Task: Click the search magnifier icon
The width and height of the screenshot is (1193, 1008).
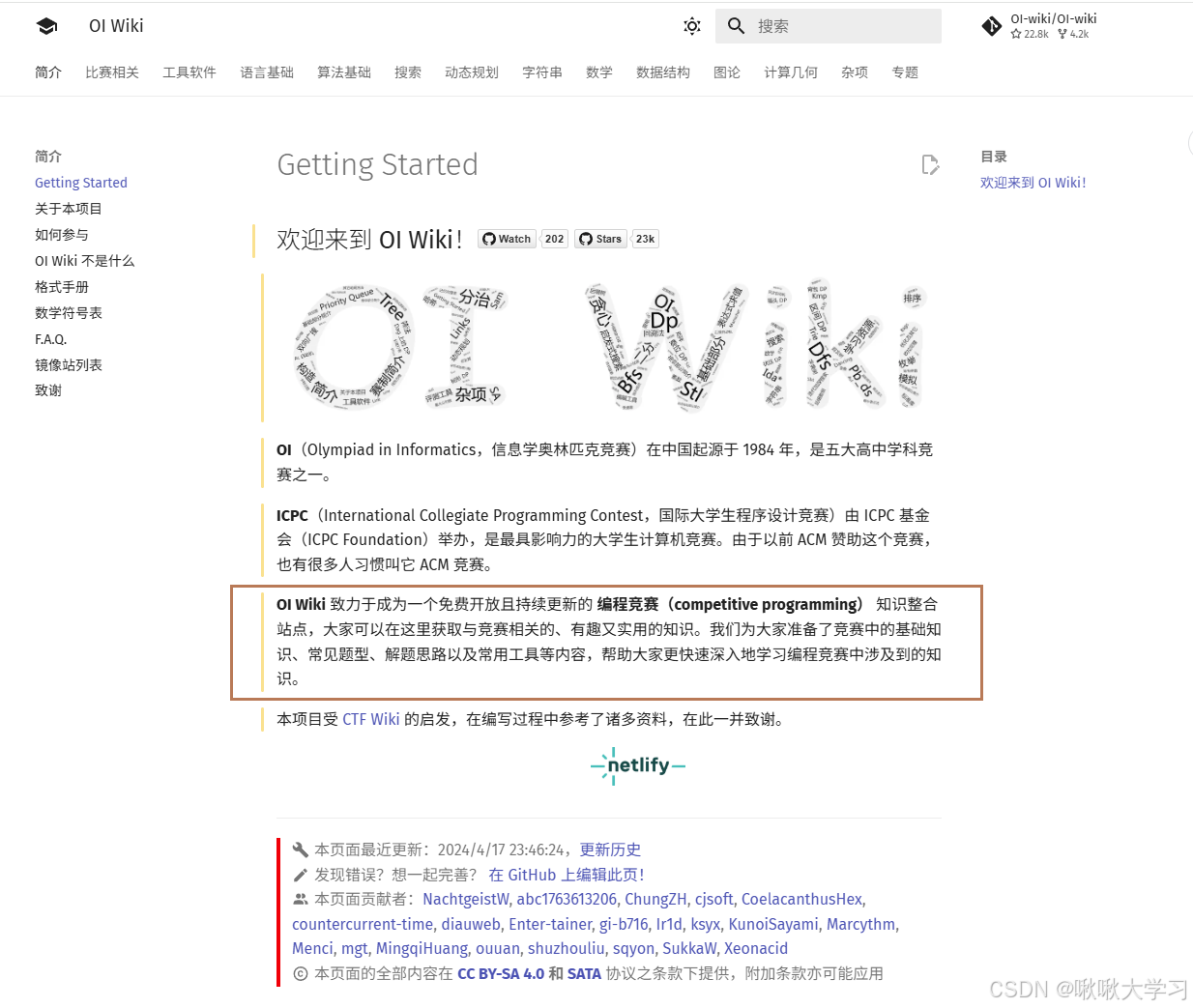Action: [737, 26]
